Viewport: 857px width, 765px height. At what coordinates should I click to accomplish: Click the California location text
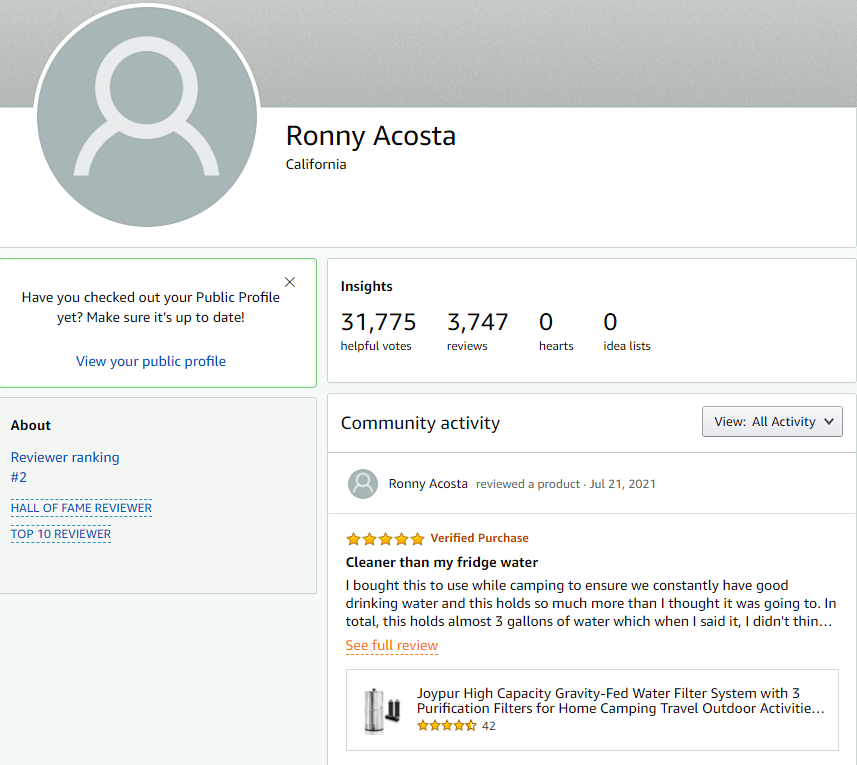(316, 164)
